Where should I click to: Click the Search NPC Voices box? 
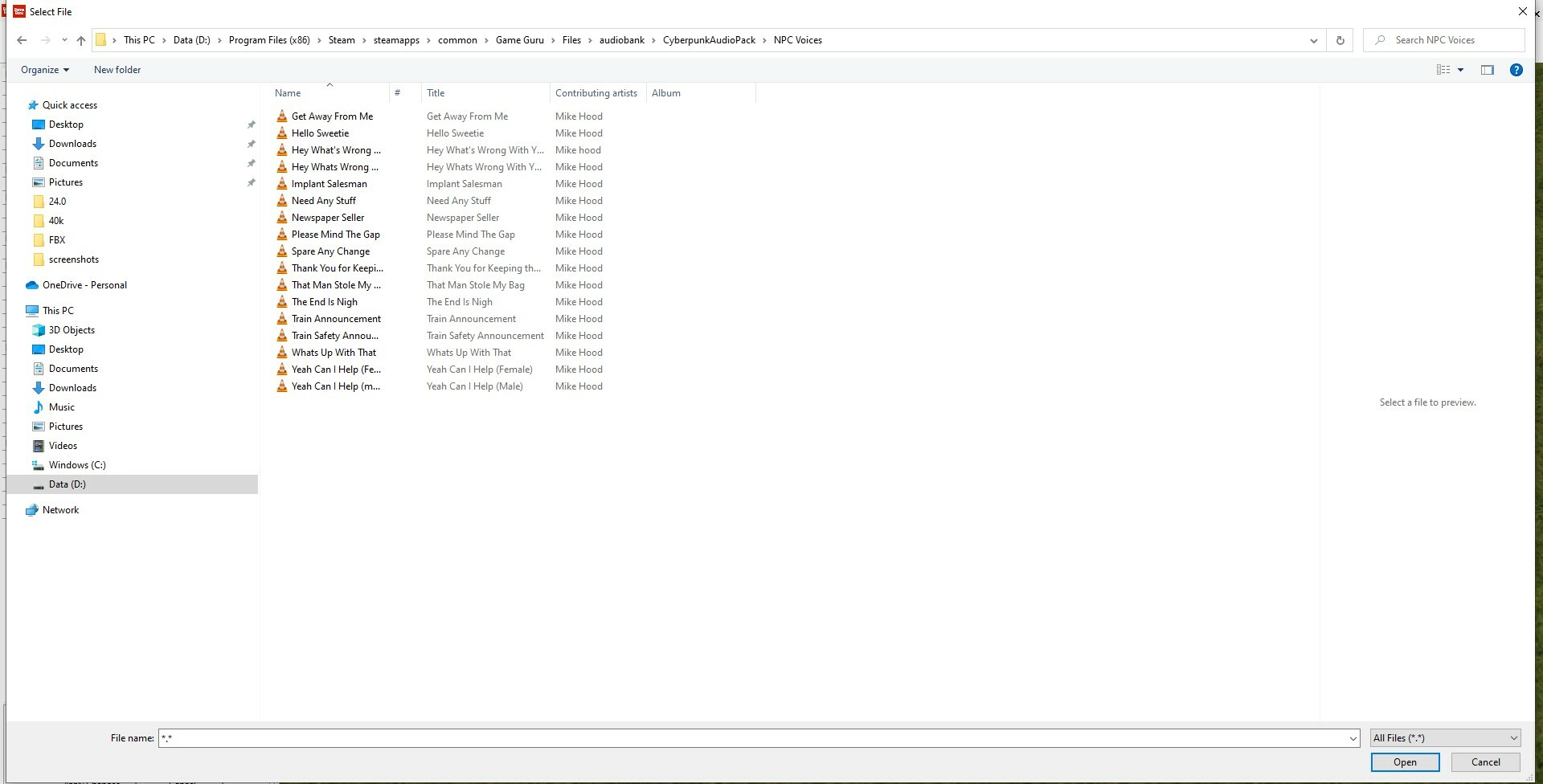pos(1444,40)
